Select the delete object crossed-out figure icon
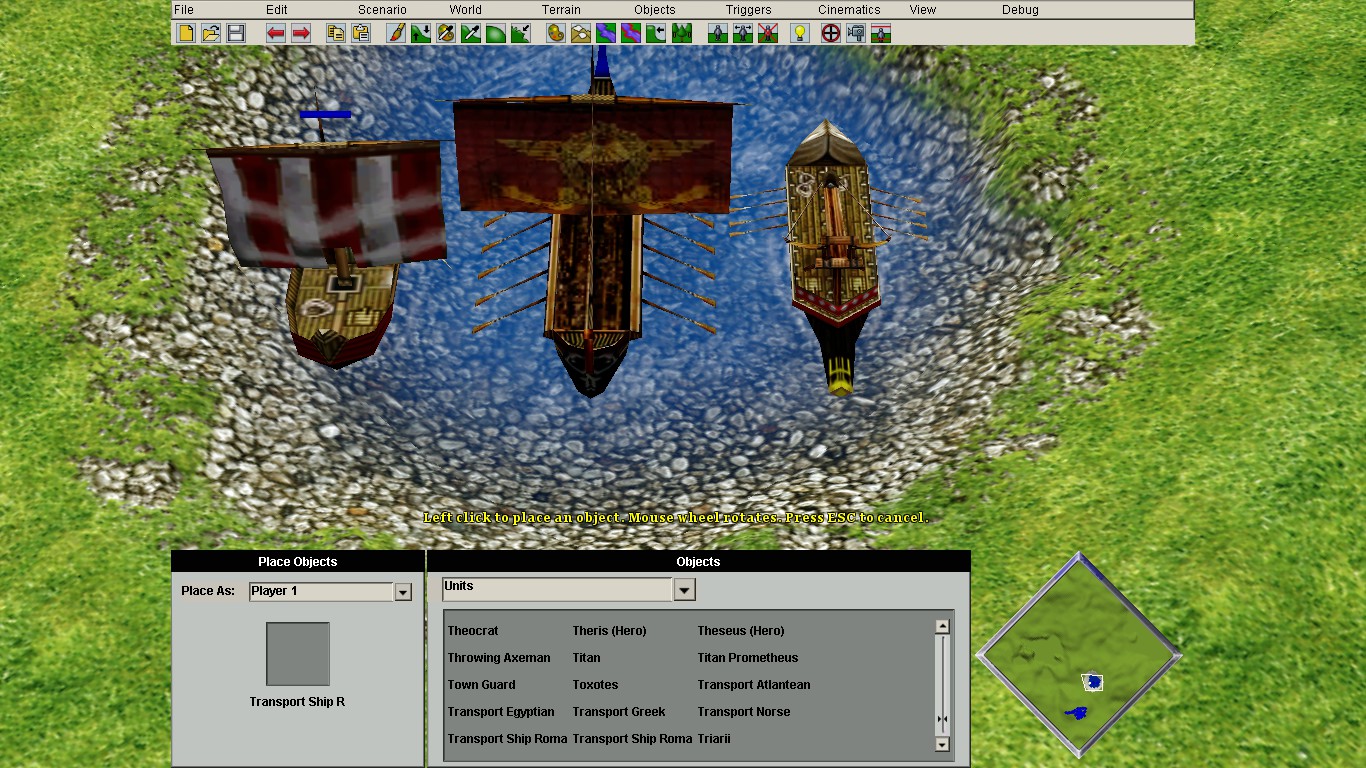 point(767,33)
